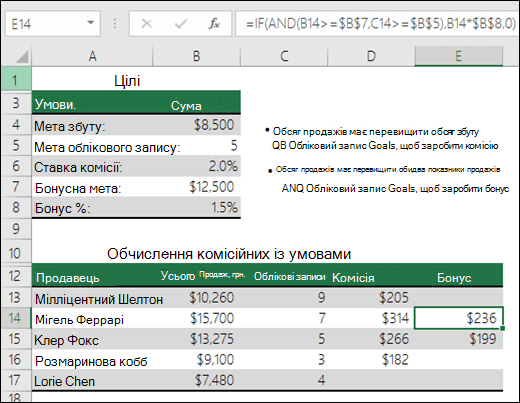Click the Cancel (X) icon in formula bar

pyautogui.click(x=147, y=24)
